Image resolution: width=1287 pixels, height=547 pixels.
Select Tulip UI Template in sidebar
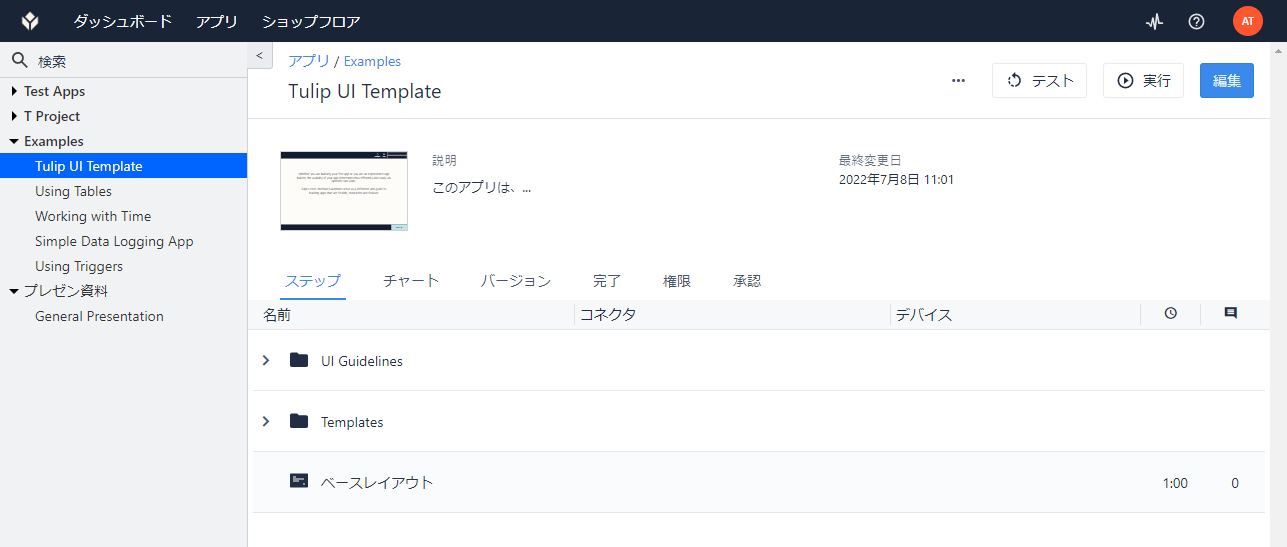tap(123, 166)
